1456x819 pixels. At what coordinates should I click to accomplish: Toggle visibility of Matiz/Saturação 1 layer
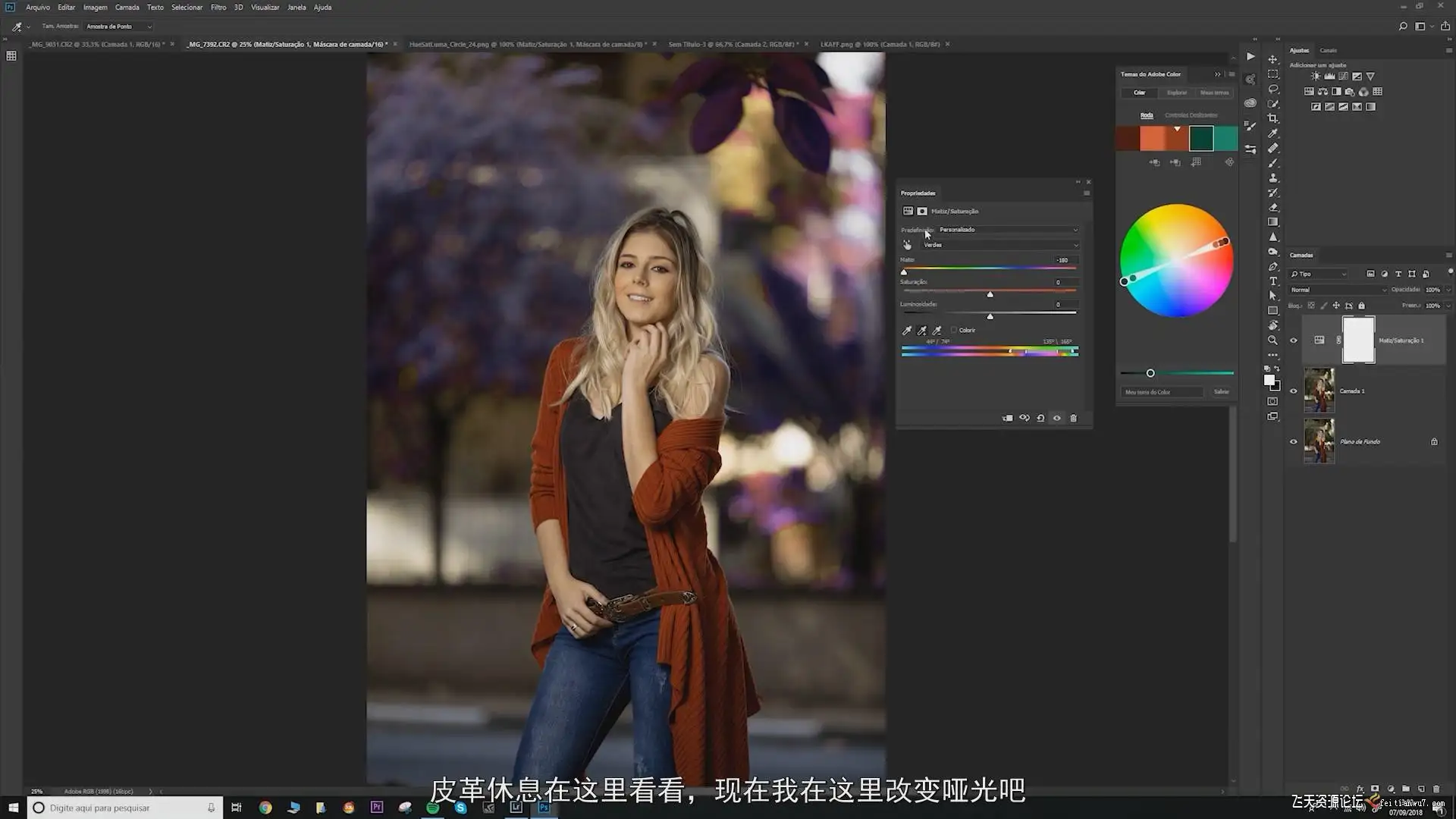(x=1294, y=340)
